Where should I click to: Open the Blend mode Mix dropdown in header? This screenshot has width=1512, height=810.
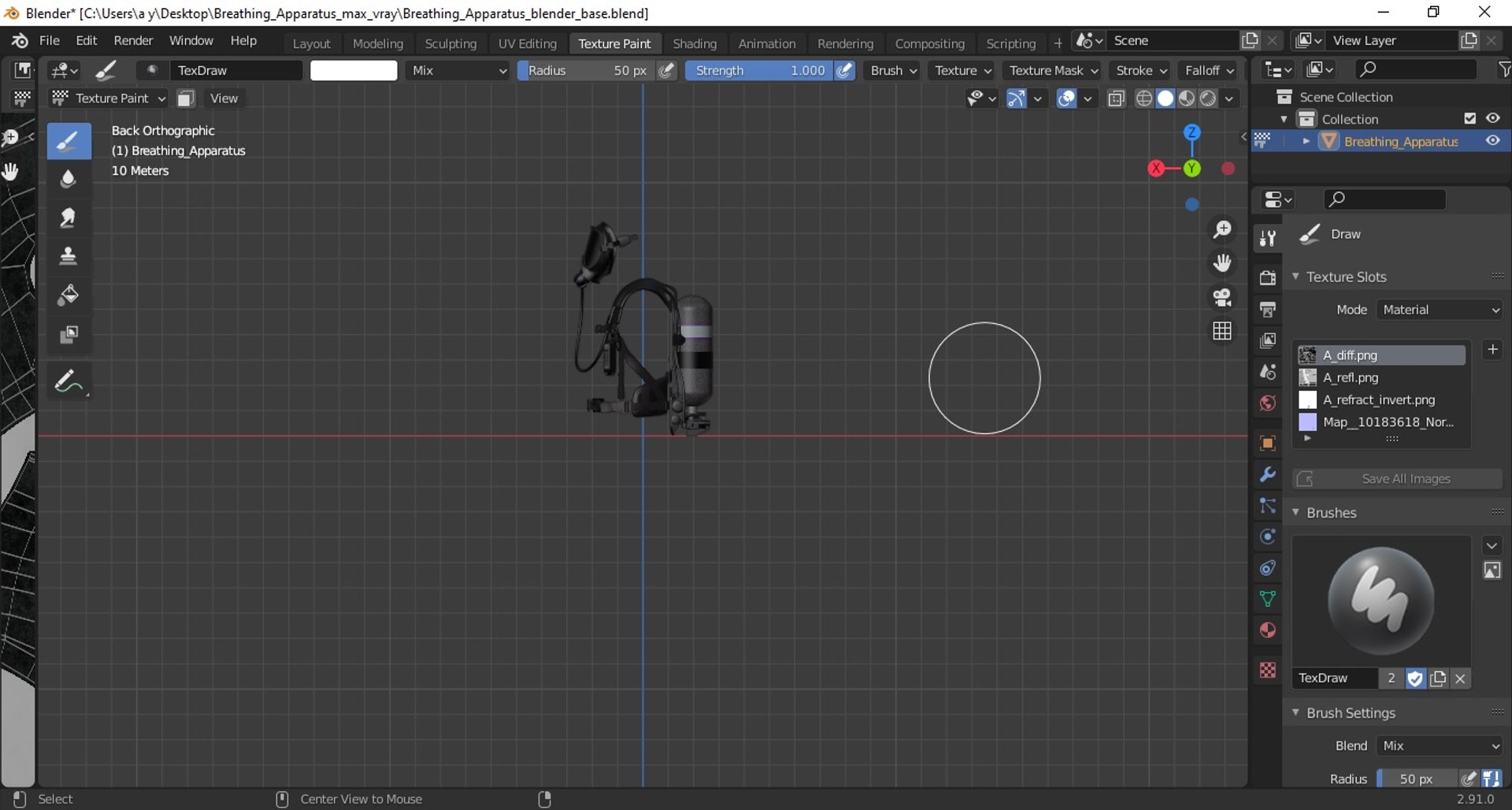(458, 70)
